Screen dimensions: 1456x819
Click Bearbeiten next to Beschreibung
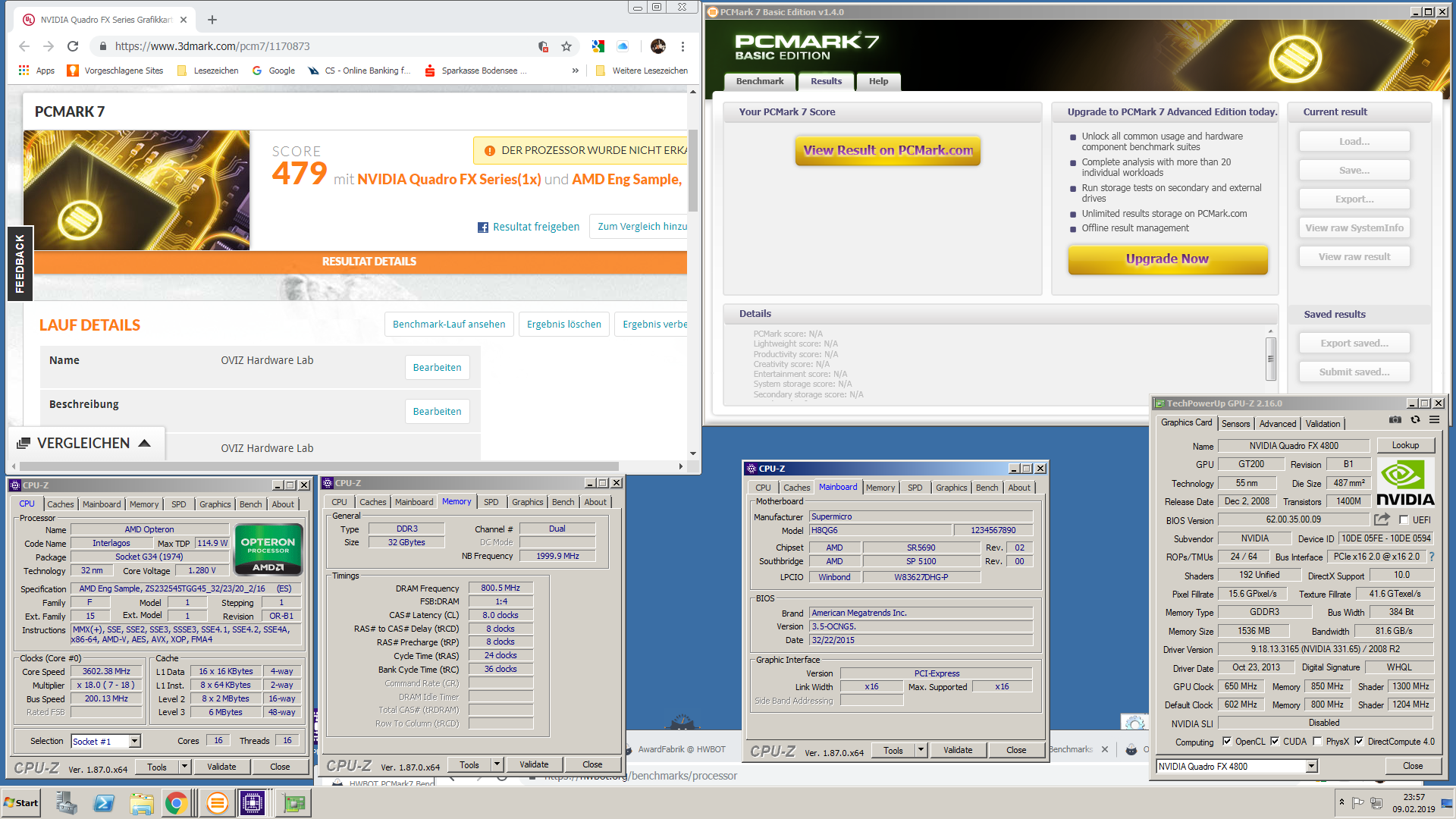[x=438, y=411]
